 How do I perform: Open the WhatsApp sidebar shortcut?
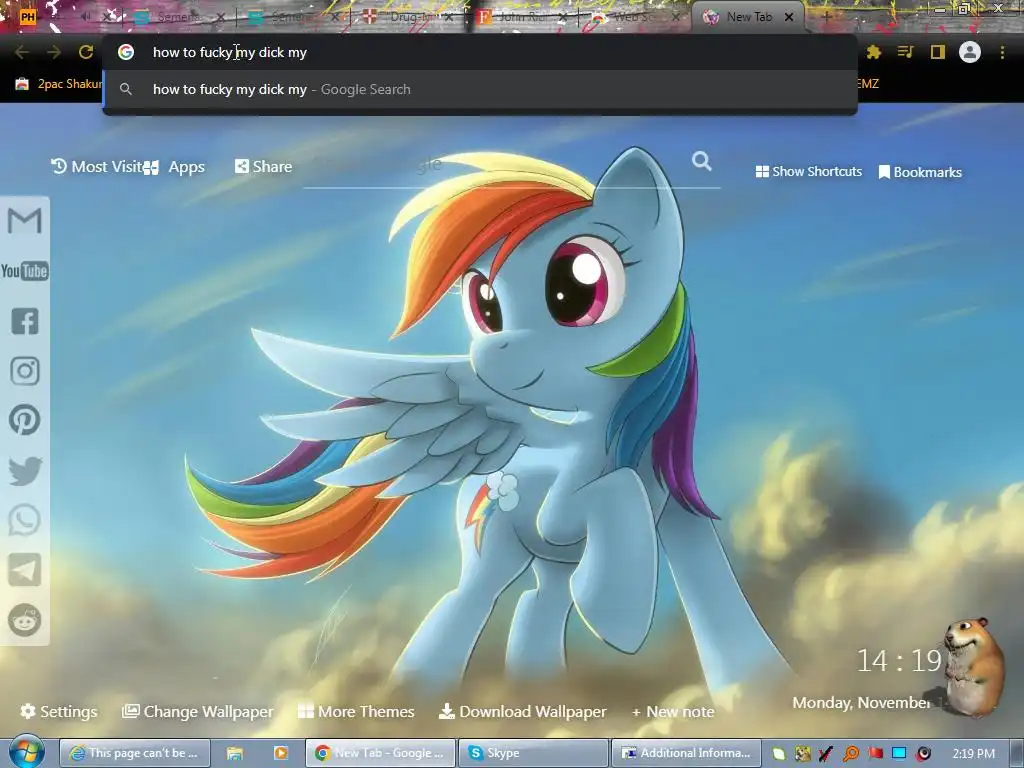pyautogui.click(x=25, y=520)
